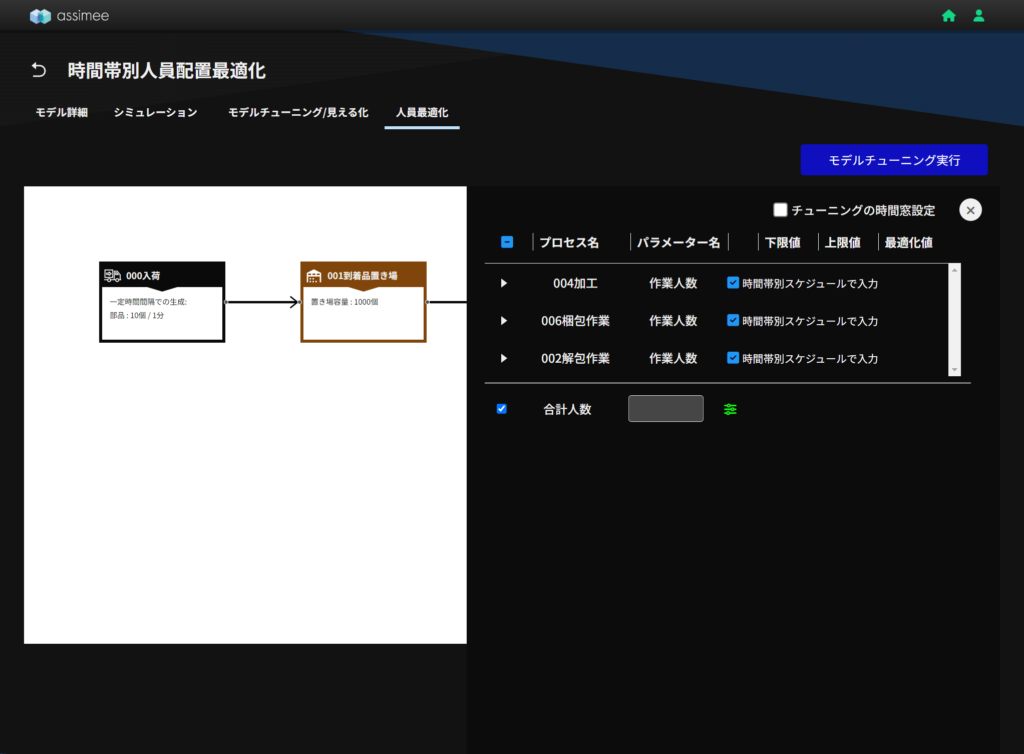Screen dimensions: 1024x754
Task: Expand the 002解包作業 row
Action: (504, 358)
